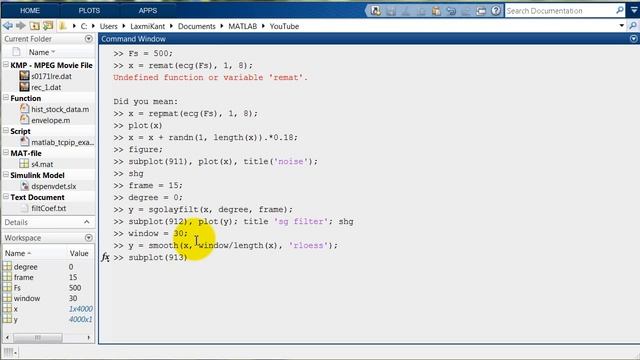The width and height of the screenshot is (640, 360).
Task: Select the frame variable row
Action: pyautogui.click(x=48, y=277)
